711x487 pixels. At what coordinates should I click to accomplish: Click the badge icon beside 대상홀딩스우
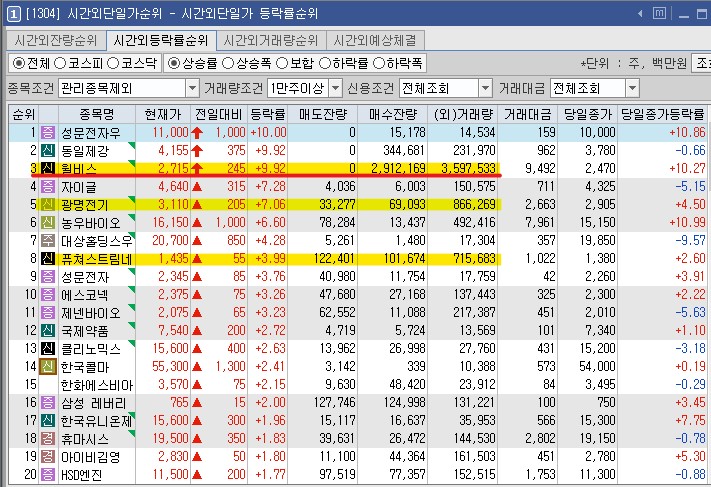[x=48, y=240]
